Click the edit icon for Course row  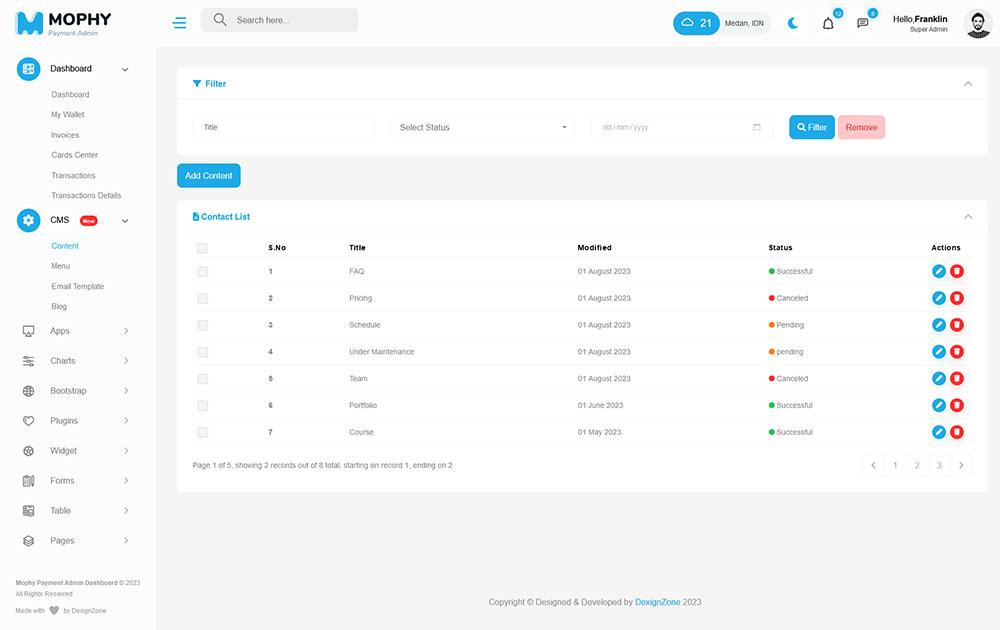[x=938, y=432]
